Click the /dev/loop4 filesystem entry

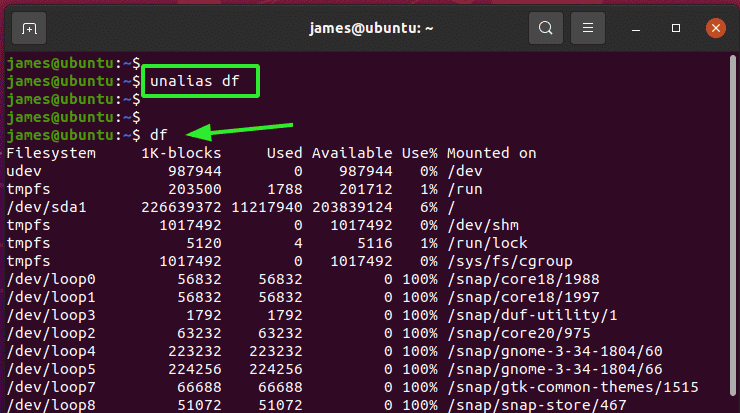coord(51,352)
